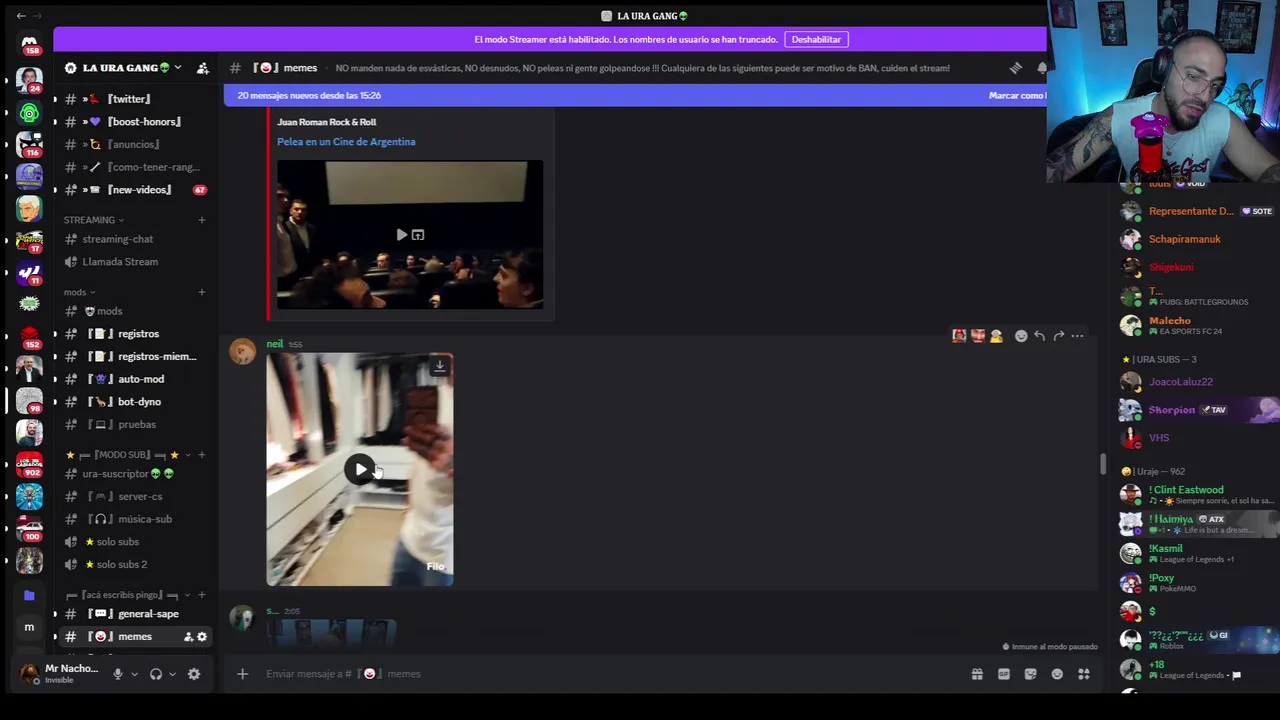Open the gift icon in message bar
The image size is (1280, 720).
(x=977, y=674)
